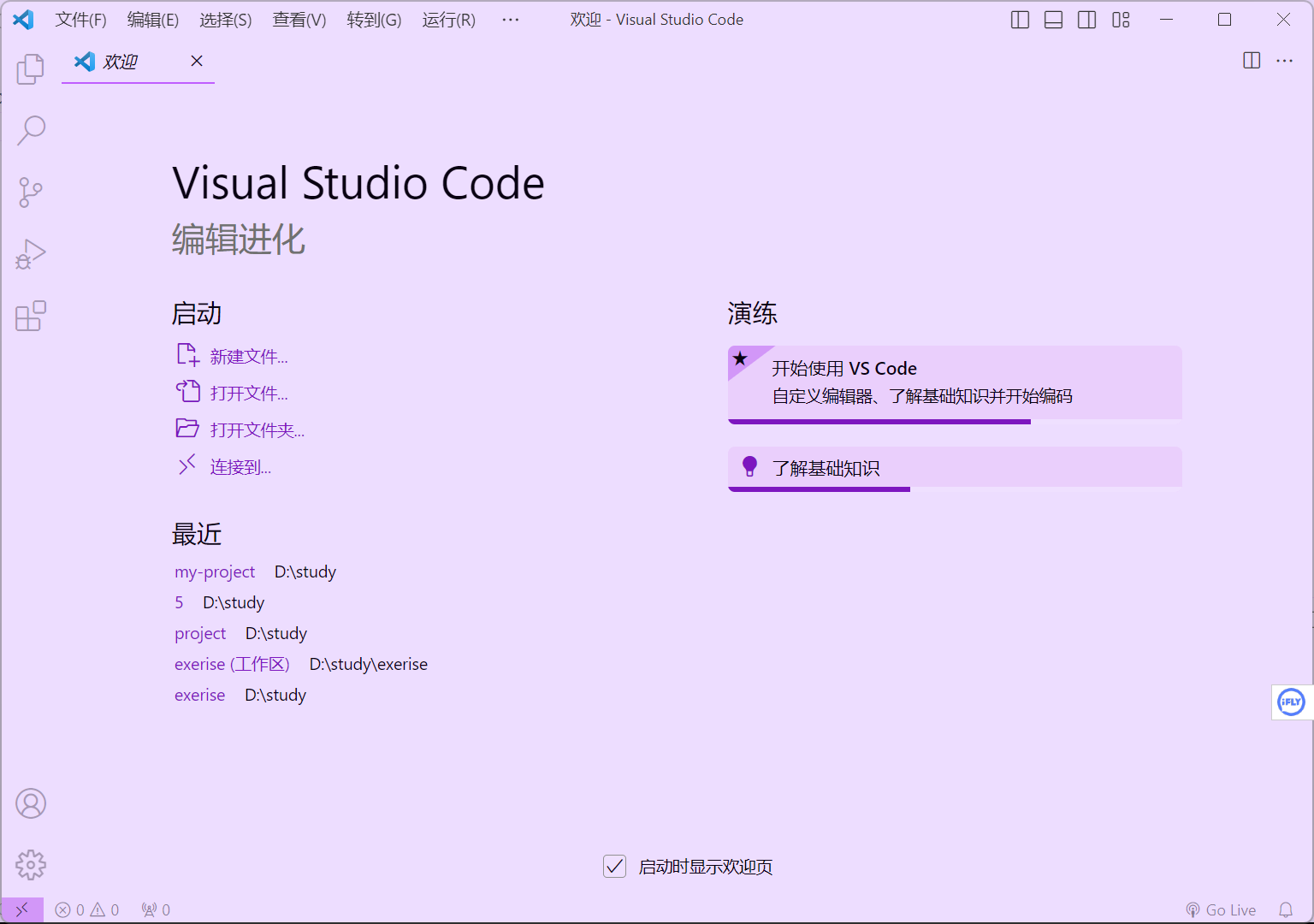Viewport: 1314px width, 924px height.
Task: Click the ports forwarded indicator showing 0
Action: point(156,909)
